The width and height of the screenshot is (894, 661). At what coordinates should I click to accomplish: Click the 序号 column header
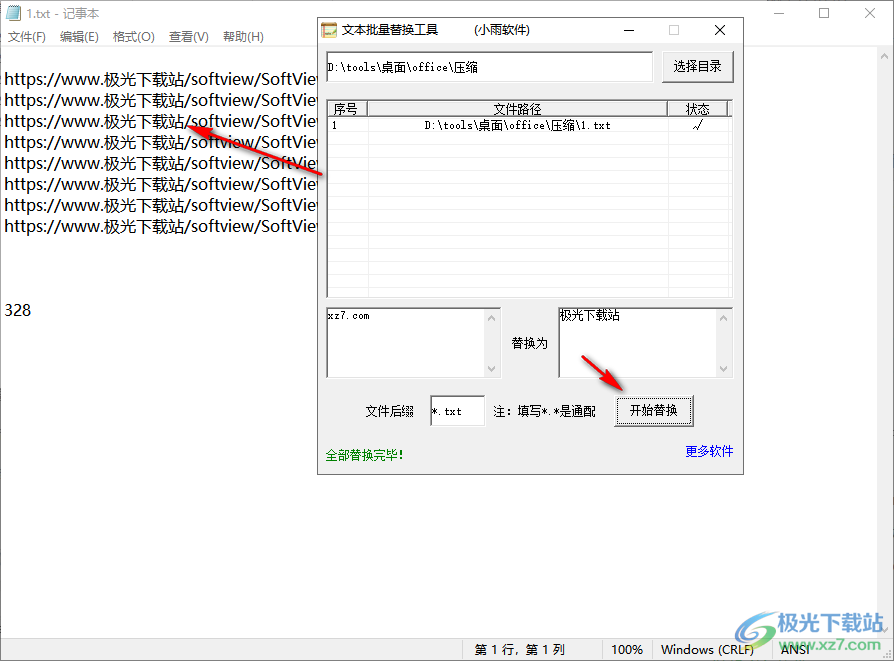coord(347,108)
